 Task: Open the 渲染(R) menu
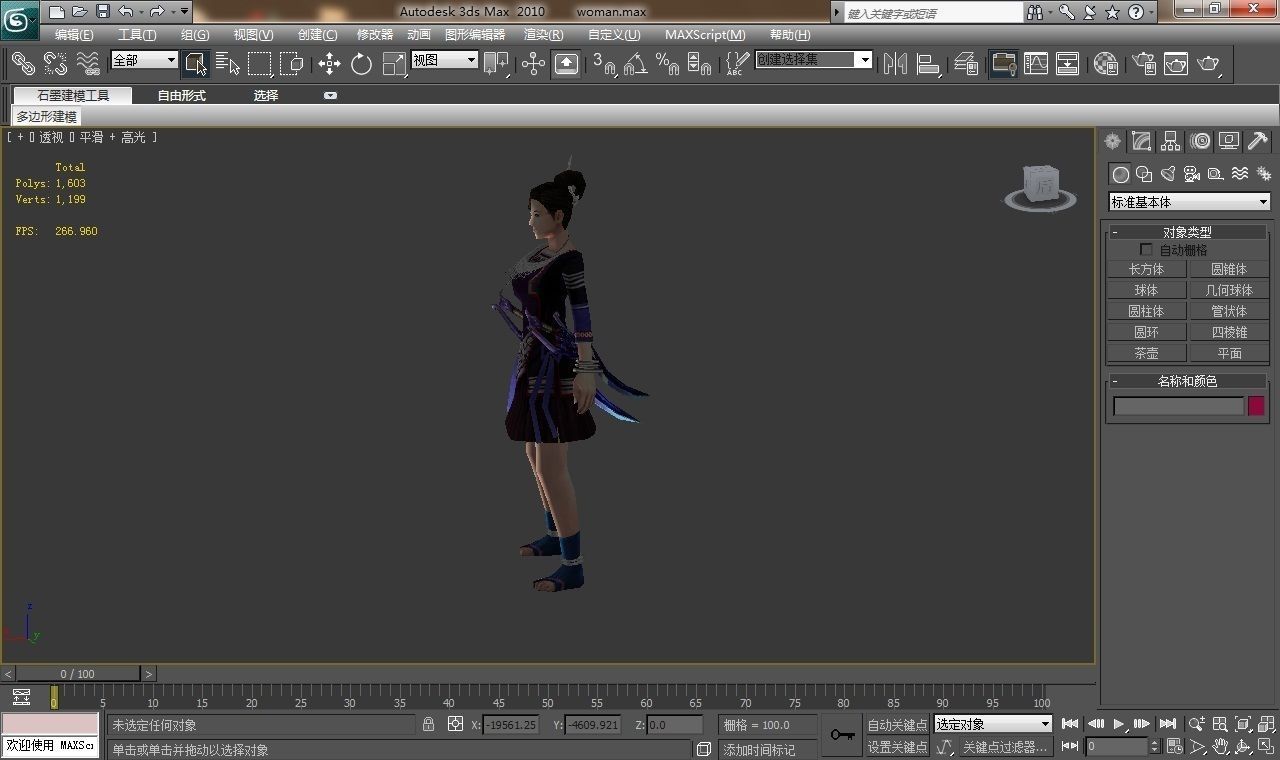coord(543,35)
